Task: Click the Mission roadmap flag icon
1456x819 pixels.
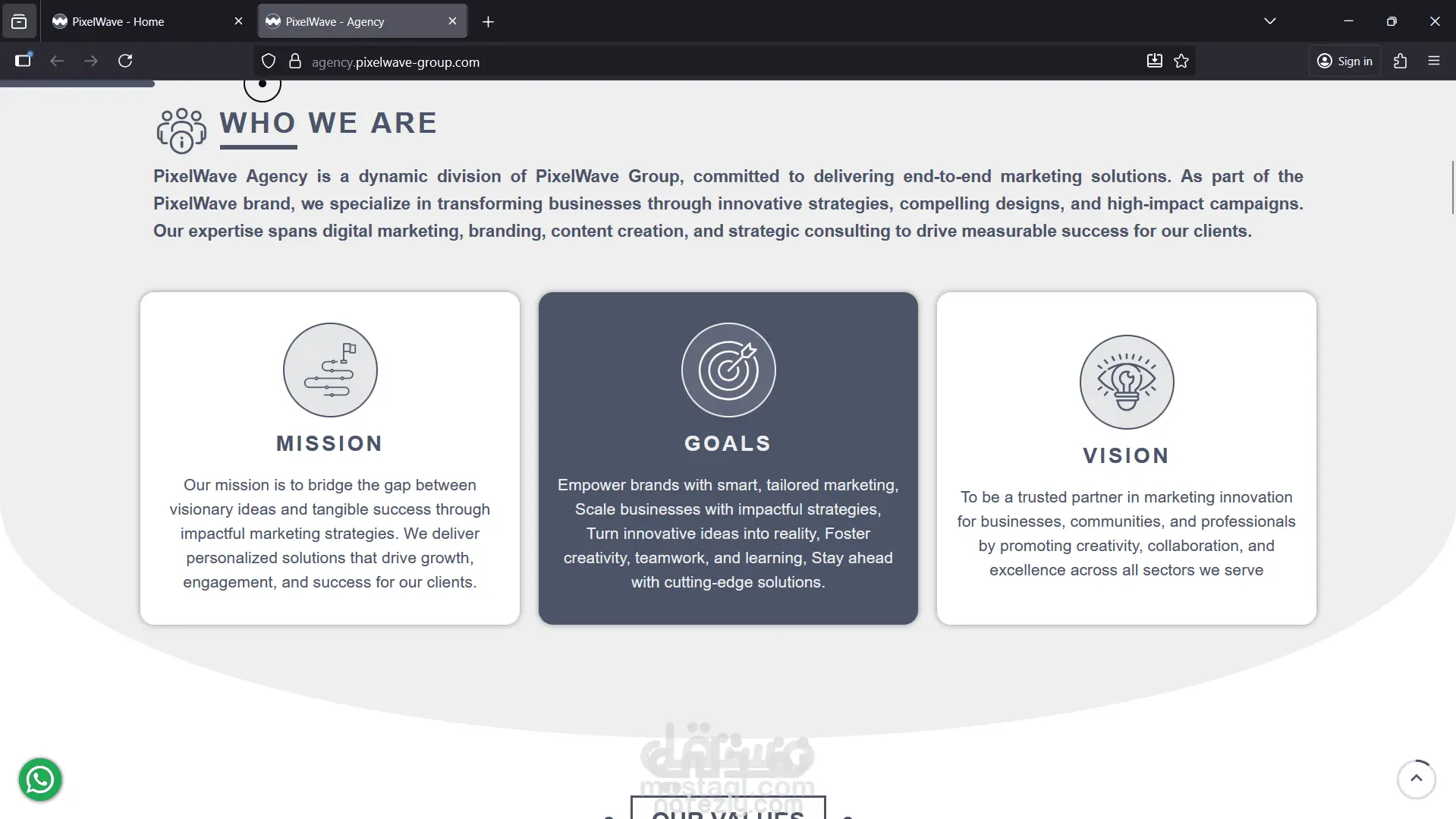Action: click(x=330, y=370)
